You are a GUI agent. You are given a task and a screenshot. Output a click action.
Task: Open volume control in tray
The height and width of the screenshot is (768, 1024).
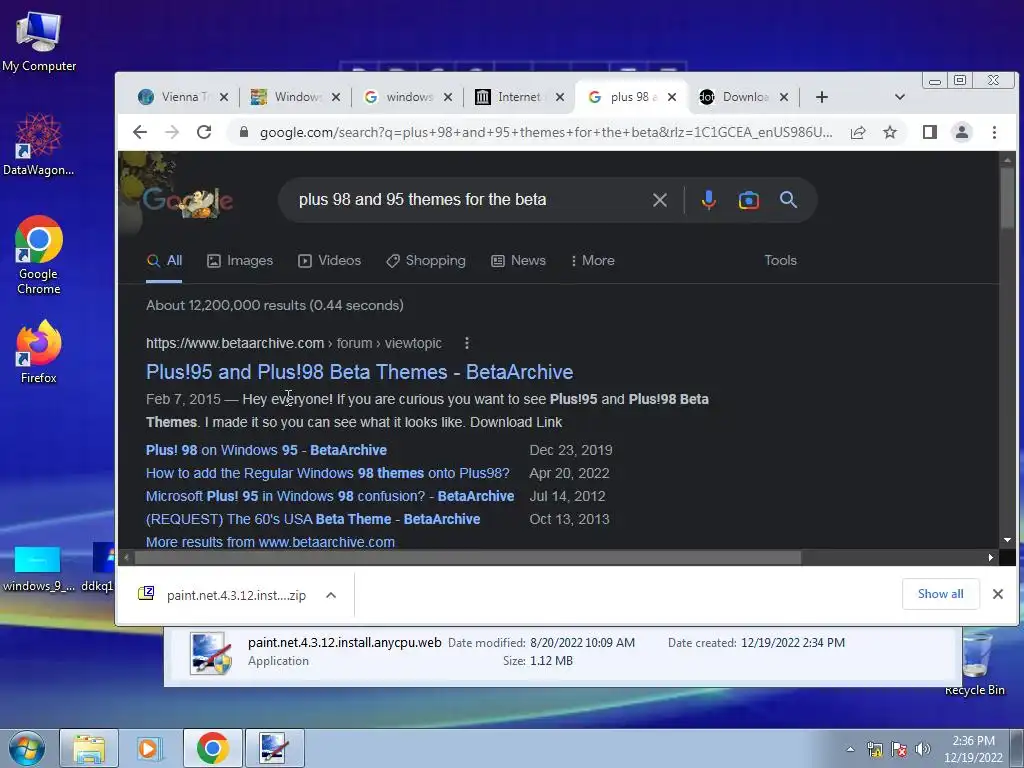pos(923,750)
